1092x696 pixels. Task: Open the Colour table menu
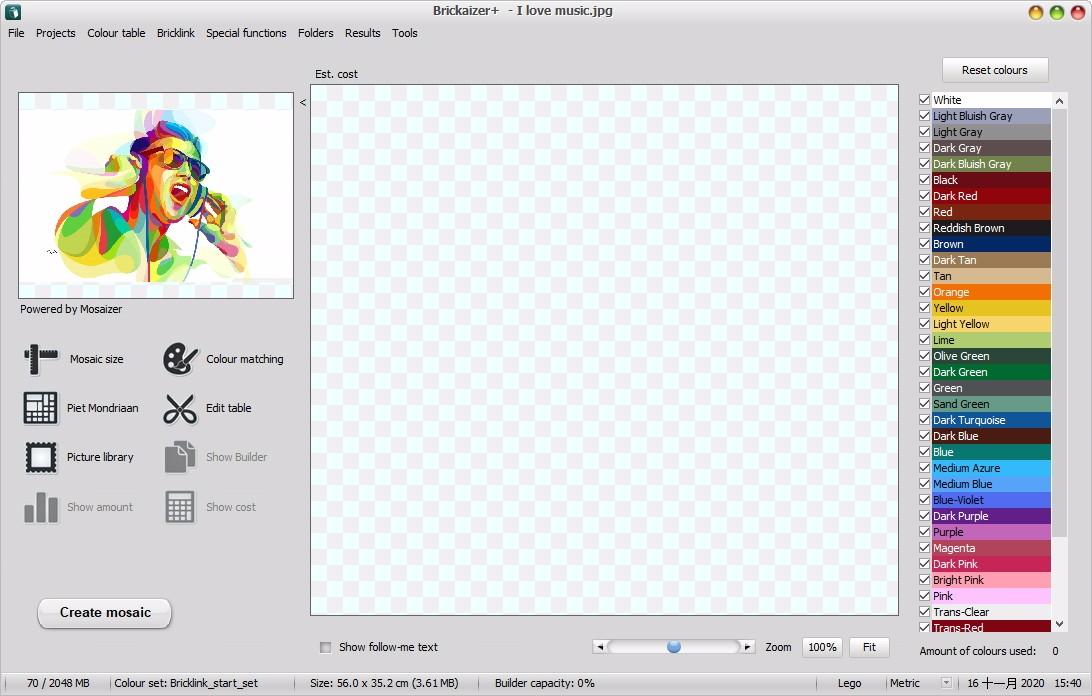(116, 33)
